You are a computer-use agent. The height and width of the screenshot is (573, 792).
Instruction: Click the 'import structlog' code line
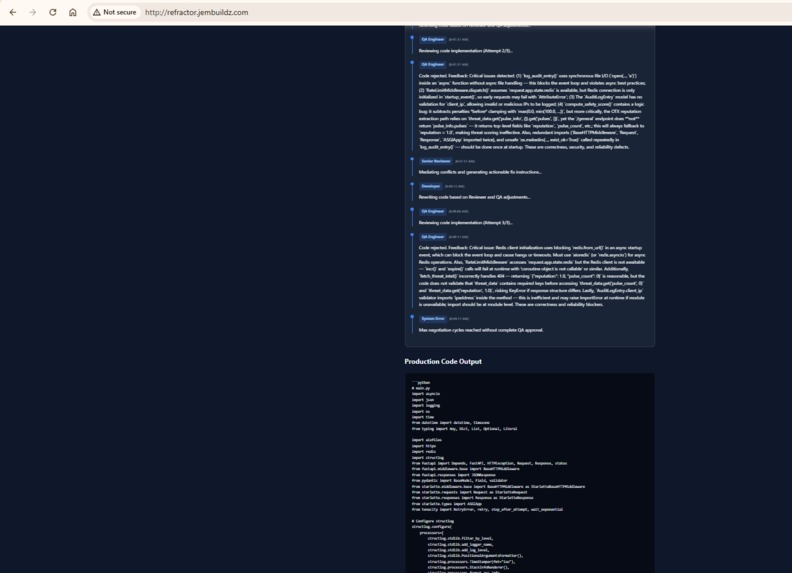pos(427,457)
